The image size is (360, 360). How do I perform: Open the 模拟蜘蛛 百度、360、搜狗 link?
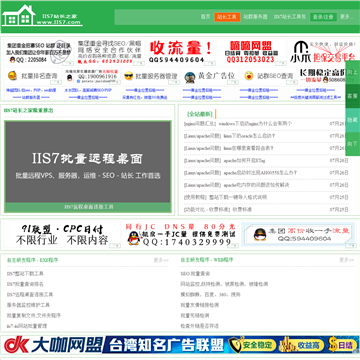coord(210,295)
